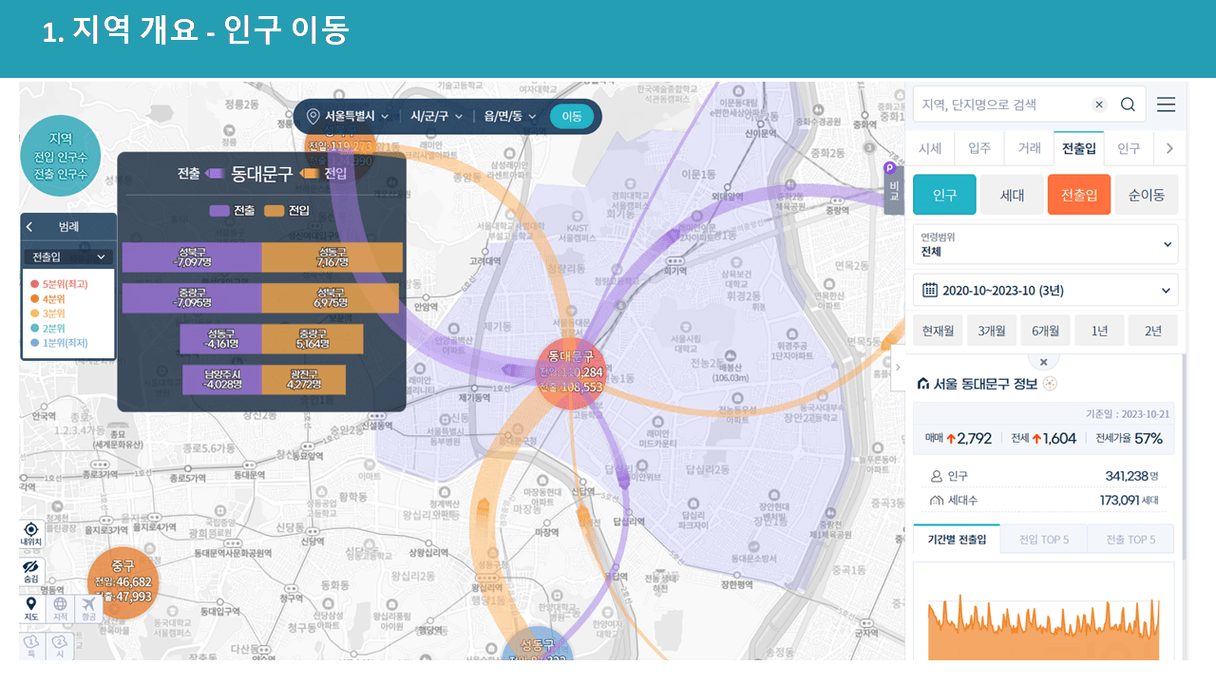The height and width of the screenshot is (684, 1216).
Task: Click the location pin icon beside 서울특별시
Action: [313, 117]
